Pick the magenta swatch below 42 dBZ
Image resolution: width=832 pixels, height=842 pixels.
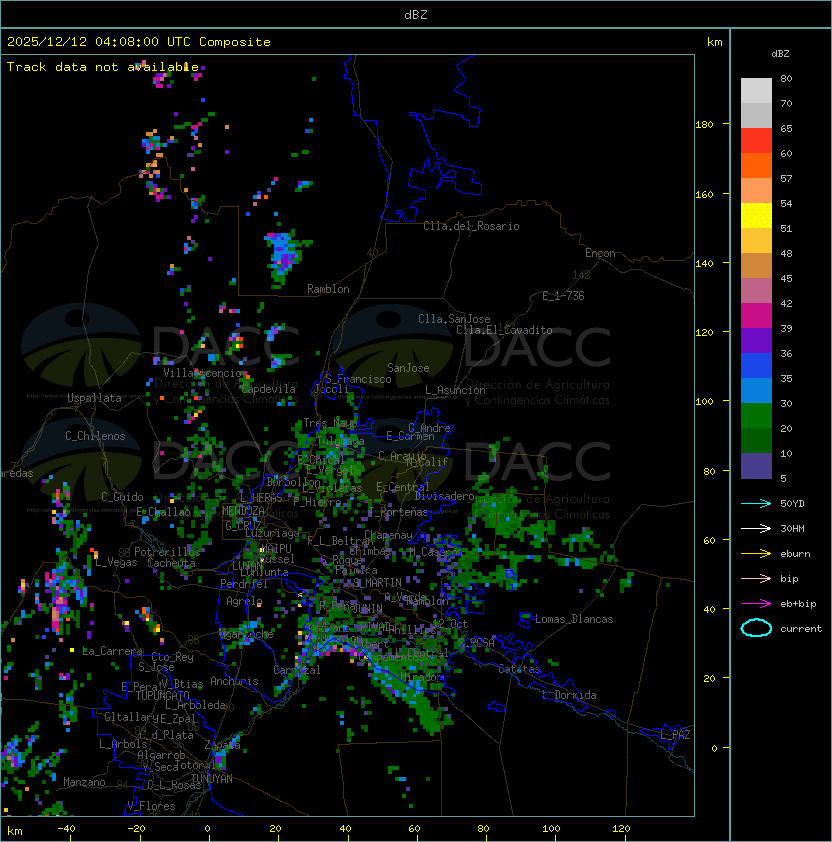756,316
